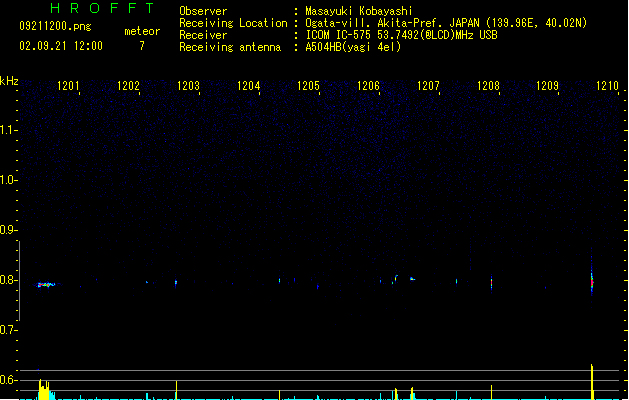
Task: Click the Ogata-vill. Akita-Pref. JAPAN location text
Action: click(x=446, y=23)
